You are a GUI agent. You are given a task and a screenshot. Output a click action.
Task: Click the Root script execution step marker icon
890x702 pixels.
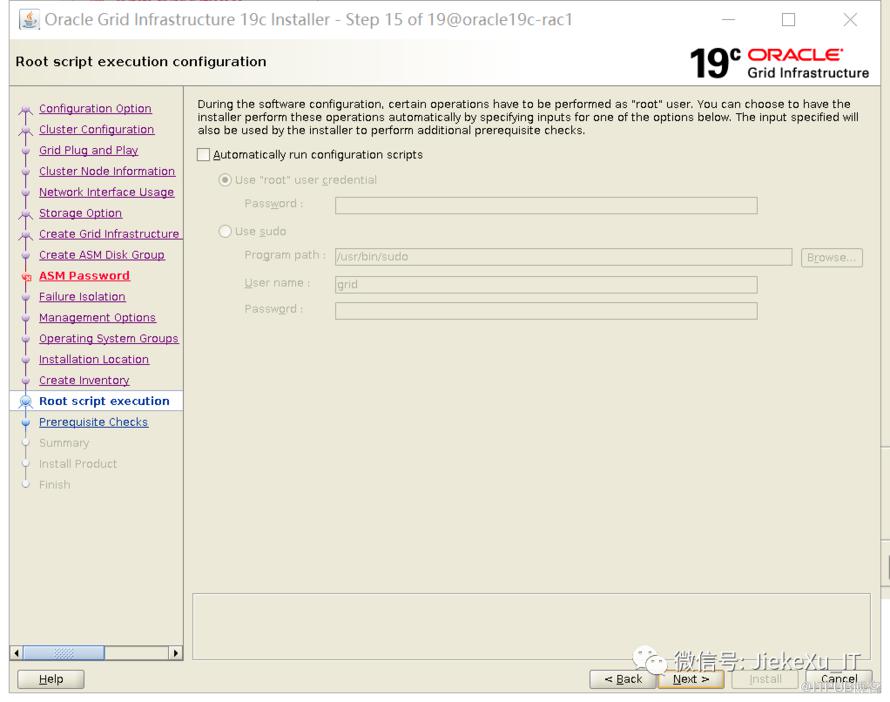[x=26, y=402]
